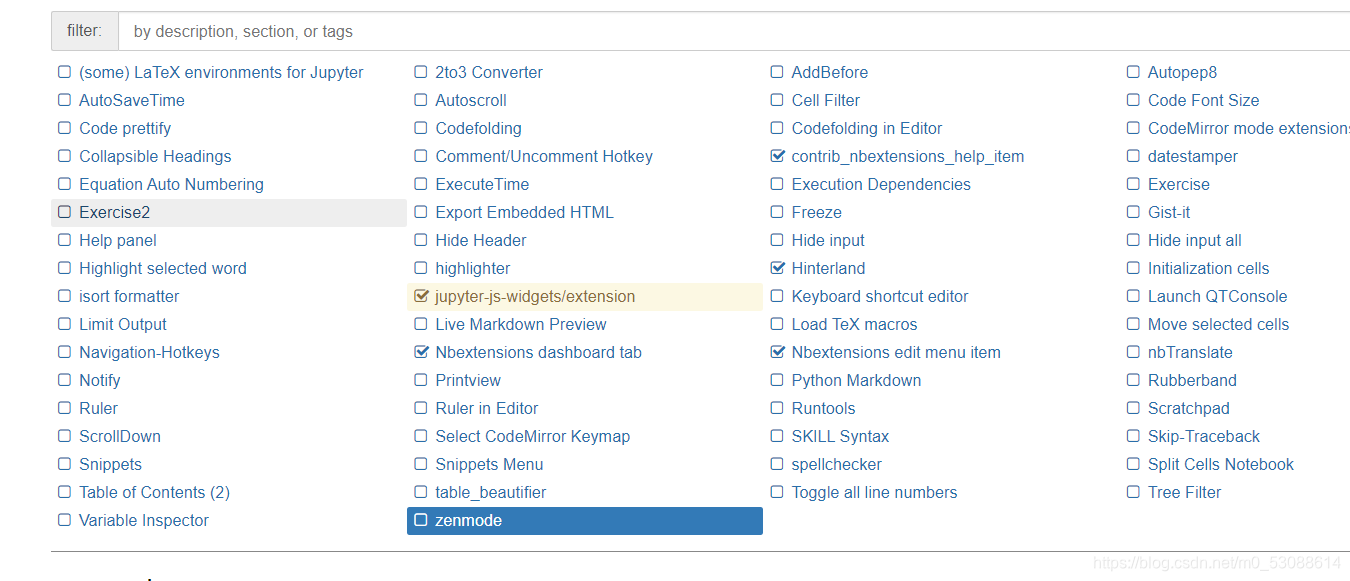Enable the Toggle all line numbers checkbox
Image resolution: width=1350 pixels, height=581 pixels.
(777, 492)
